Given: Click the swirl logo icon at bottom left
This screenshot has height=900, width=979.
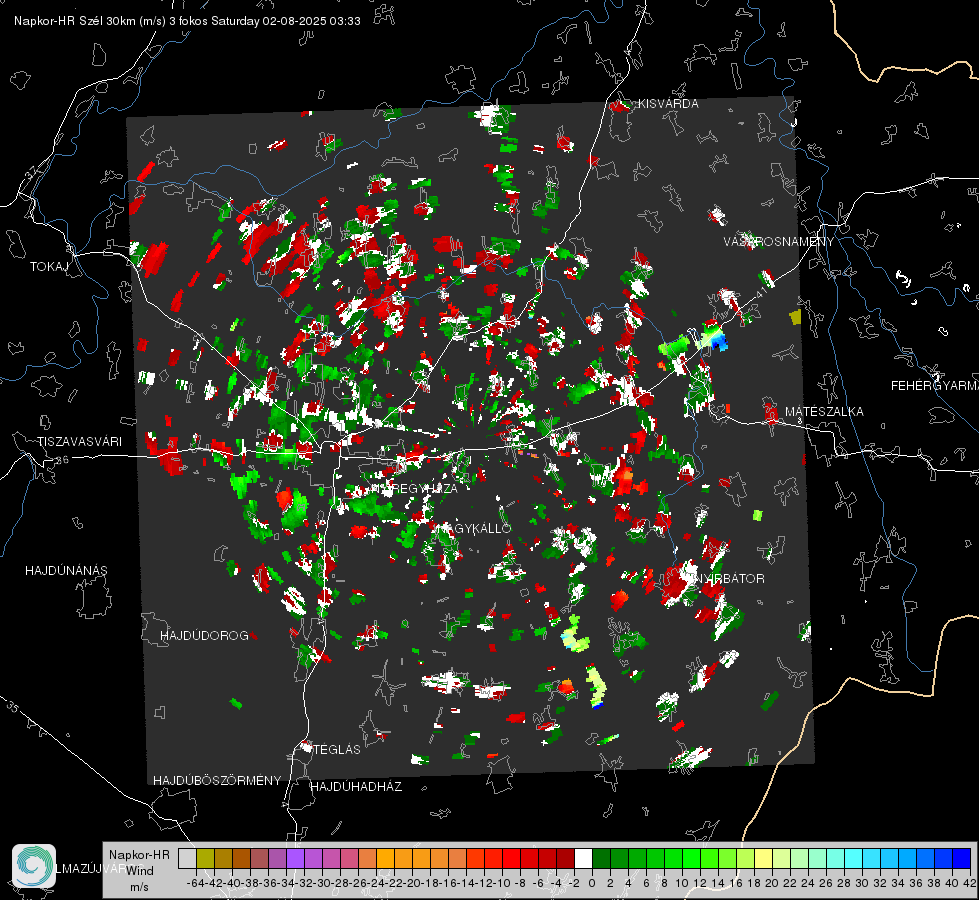Looking at the screenshot, I should (x=34, y=866).
